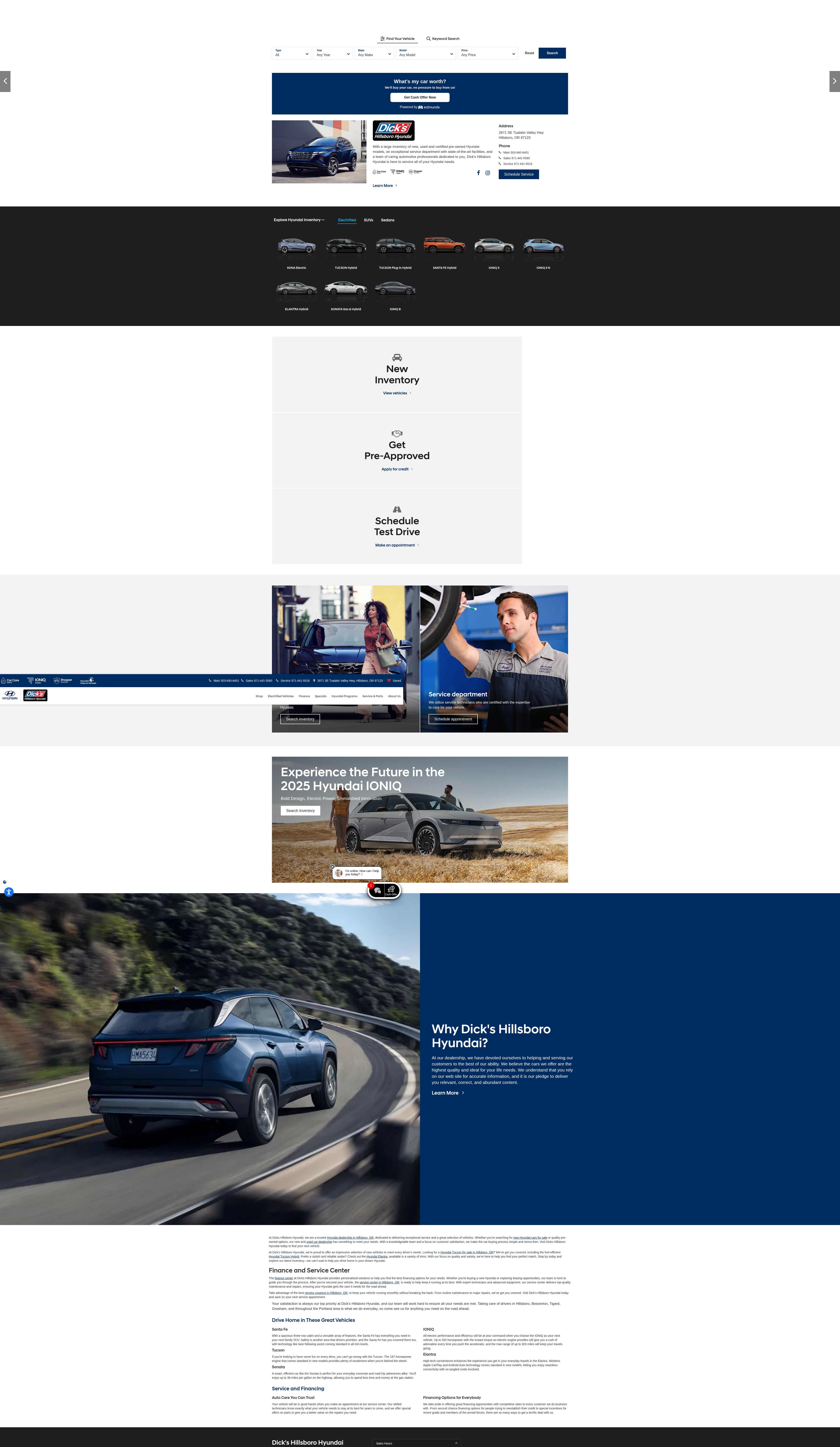Viewport: 840px width, 1447px height.
Task: Switch to the Find Your Vehicle tab
Action: 397,39
